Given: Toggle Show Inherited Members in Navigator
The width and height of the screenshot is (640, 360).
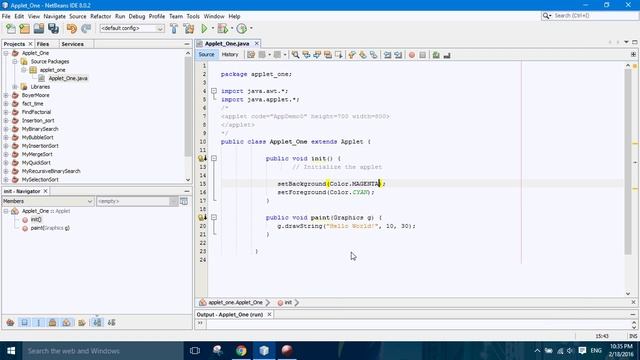Looking at the screenshot, I should click(x=10, y=323).
